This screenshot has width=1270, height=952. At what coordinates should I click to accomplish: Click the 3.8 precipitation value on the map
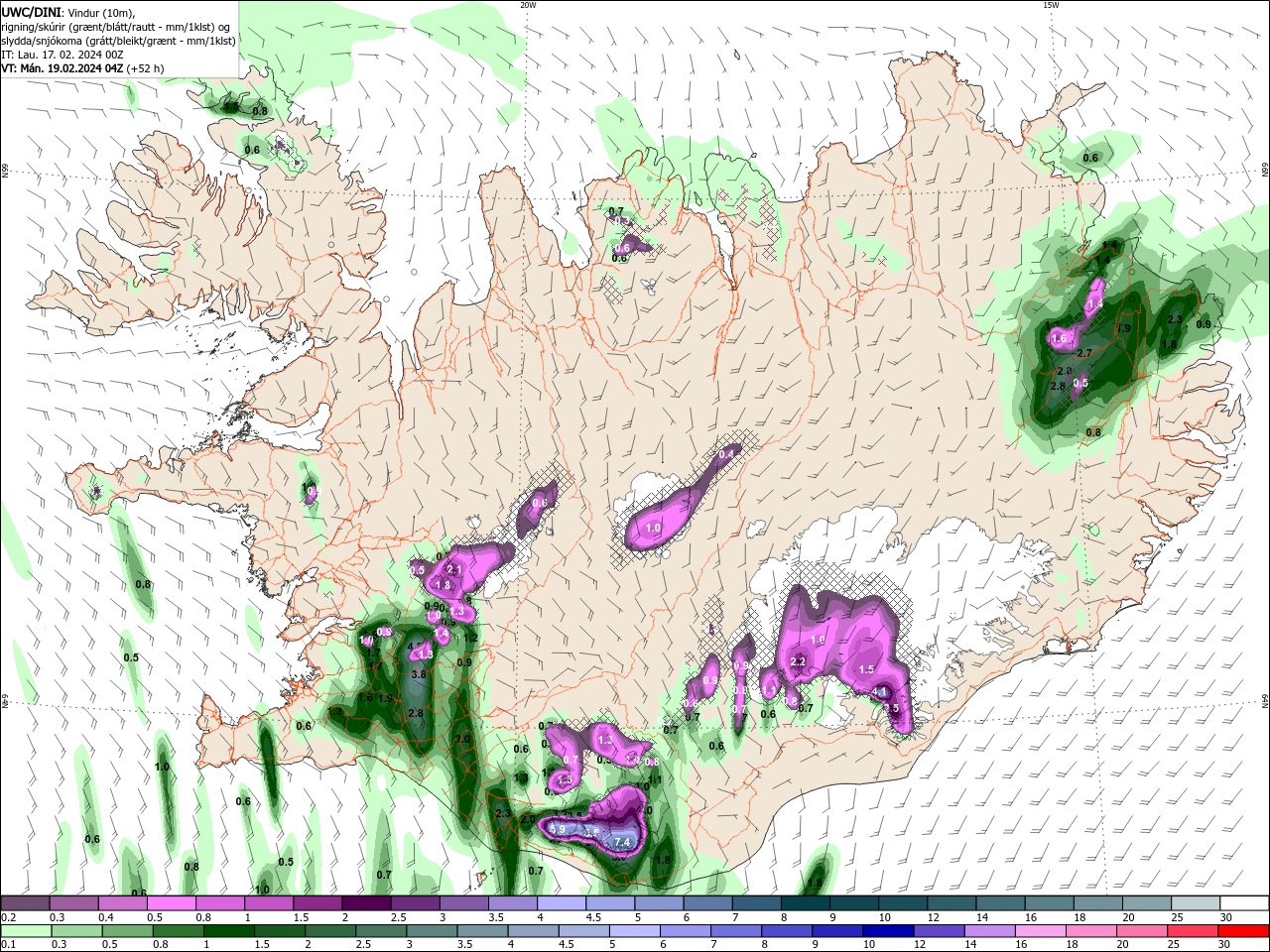pos(419,674)
